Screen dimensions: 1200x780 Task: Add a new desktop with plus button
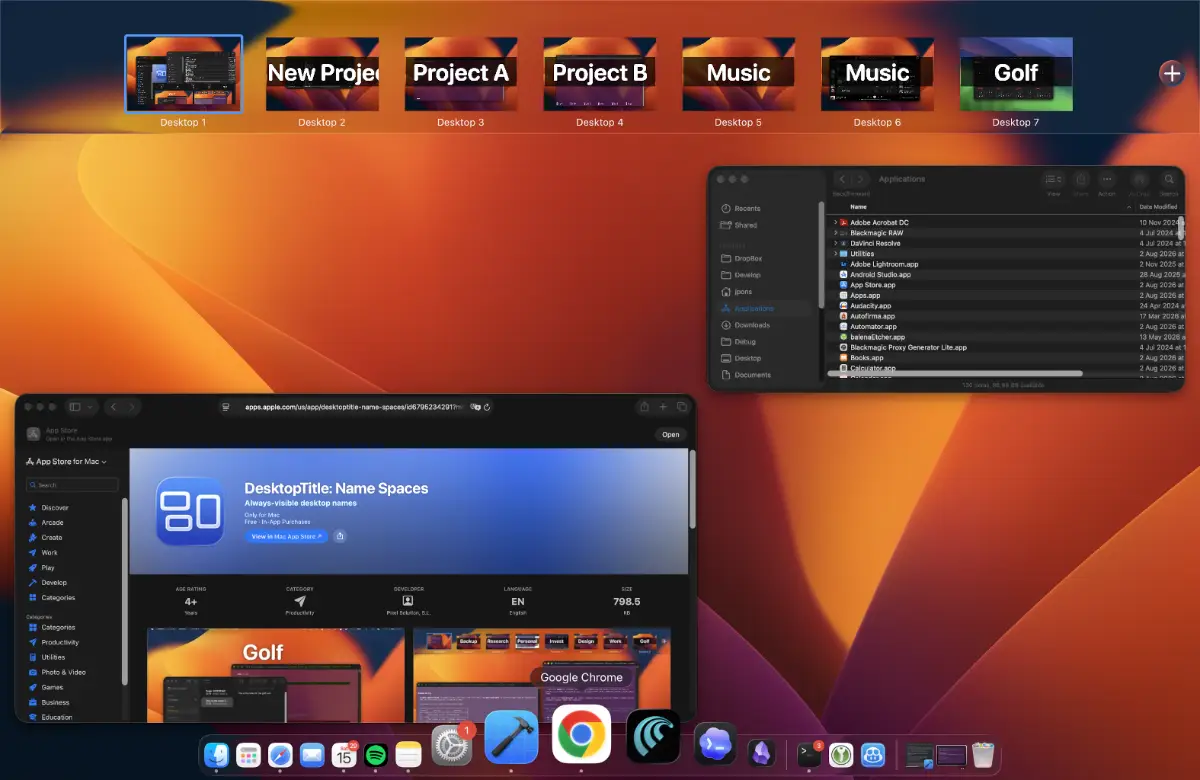coord(1171,73)
